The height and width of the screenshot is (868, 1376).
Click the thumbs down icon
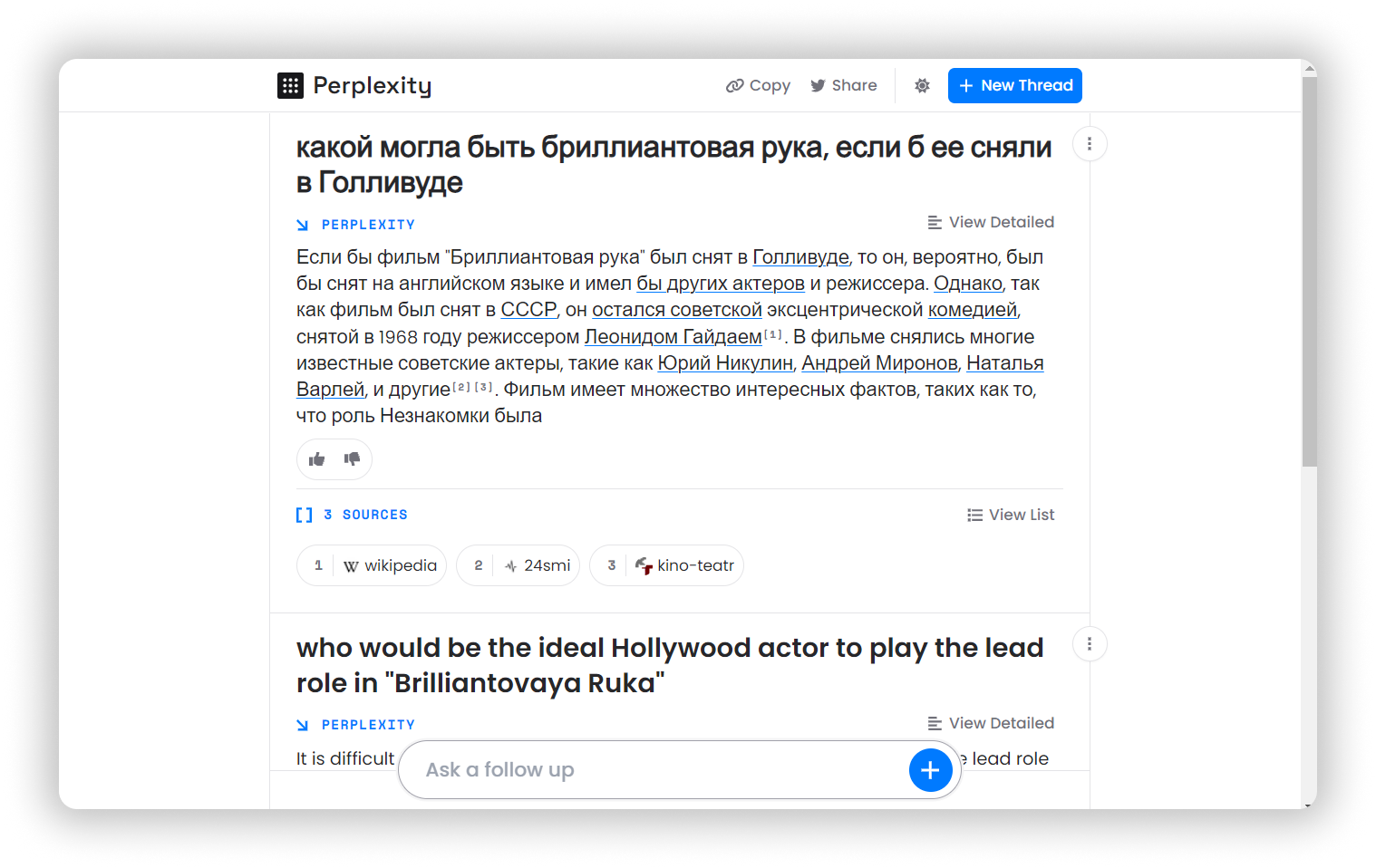click(x=352, y=459)
